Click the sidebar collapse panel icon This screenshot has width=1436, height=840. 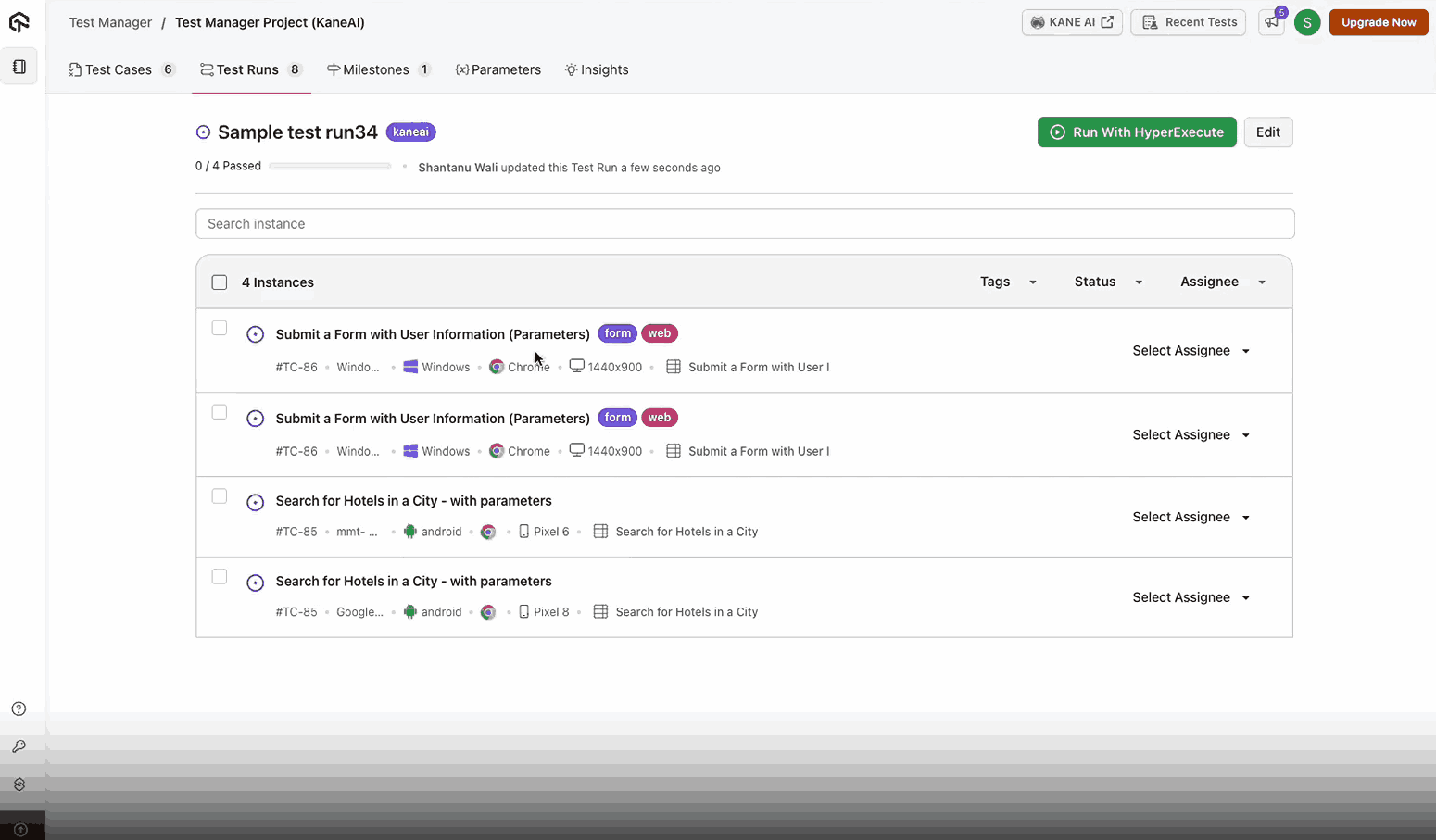click(x=19, y=65)
